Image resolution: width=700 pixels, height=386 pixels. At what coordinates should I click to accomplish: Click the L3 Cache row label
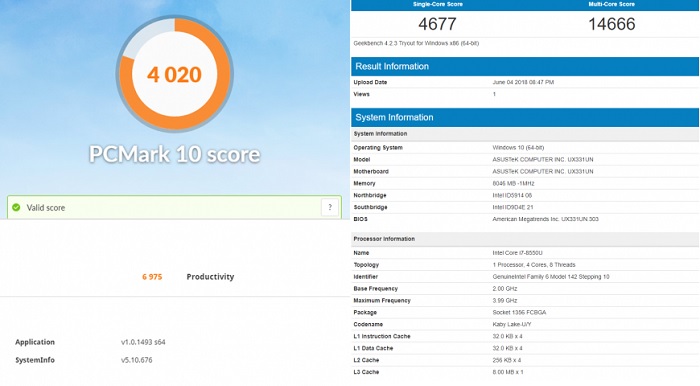click(366, 372)
